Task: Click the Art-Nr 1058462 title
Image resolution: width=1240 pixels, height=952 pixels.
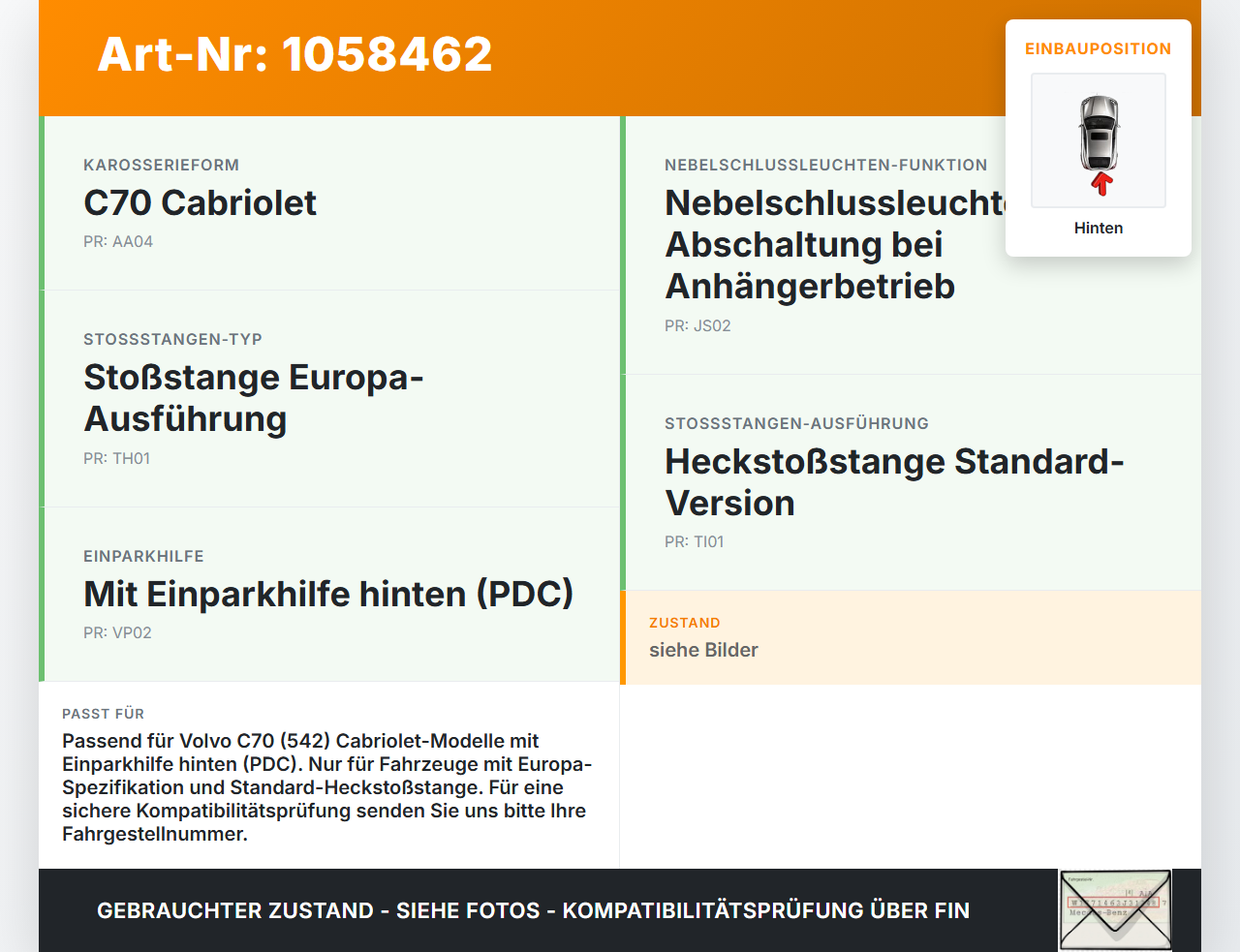Action: click(295, 54)
